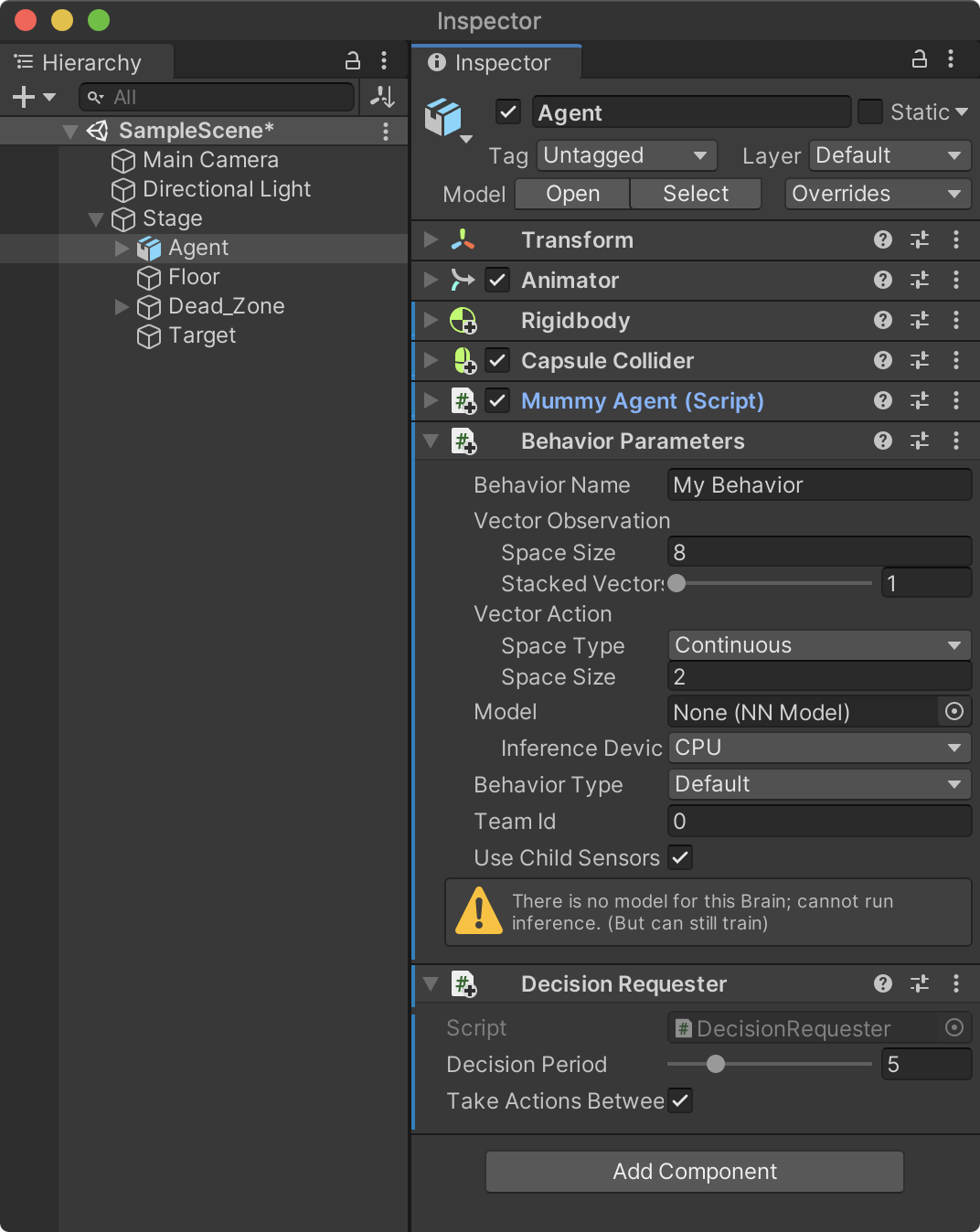Open Mummy Agent script help icon

click(883, 400)
